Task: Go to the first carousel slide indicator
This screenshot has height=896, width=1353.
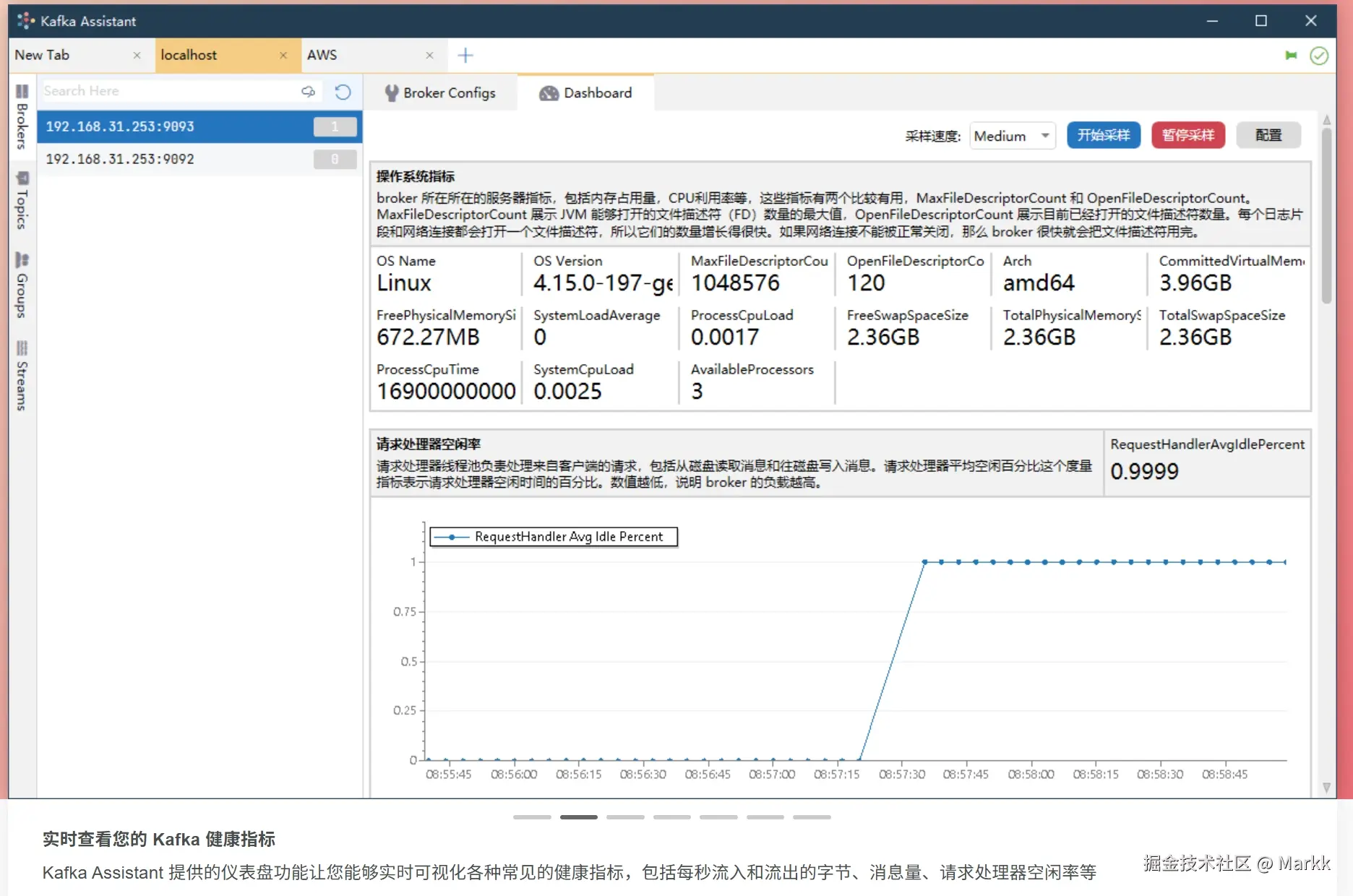Action: [x=532, y=817]
